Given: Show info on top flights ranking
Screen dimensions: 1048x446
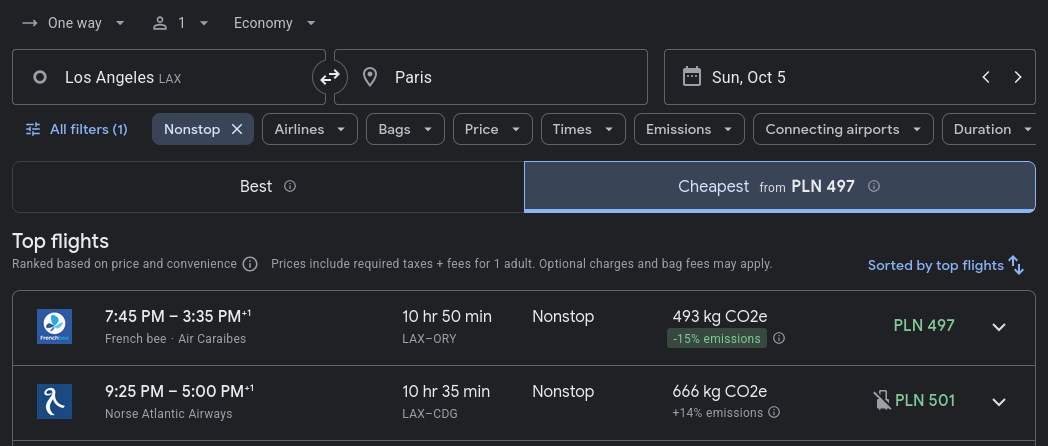Looking at the screenshot, I should [250, 264].
